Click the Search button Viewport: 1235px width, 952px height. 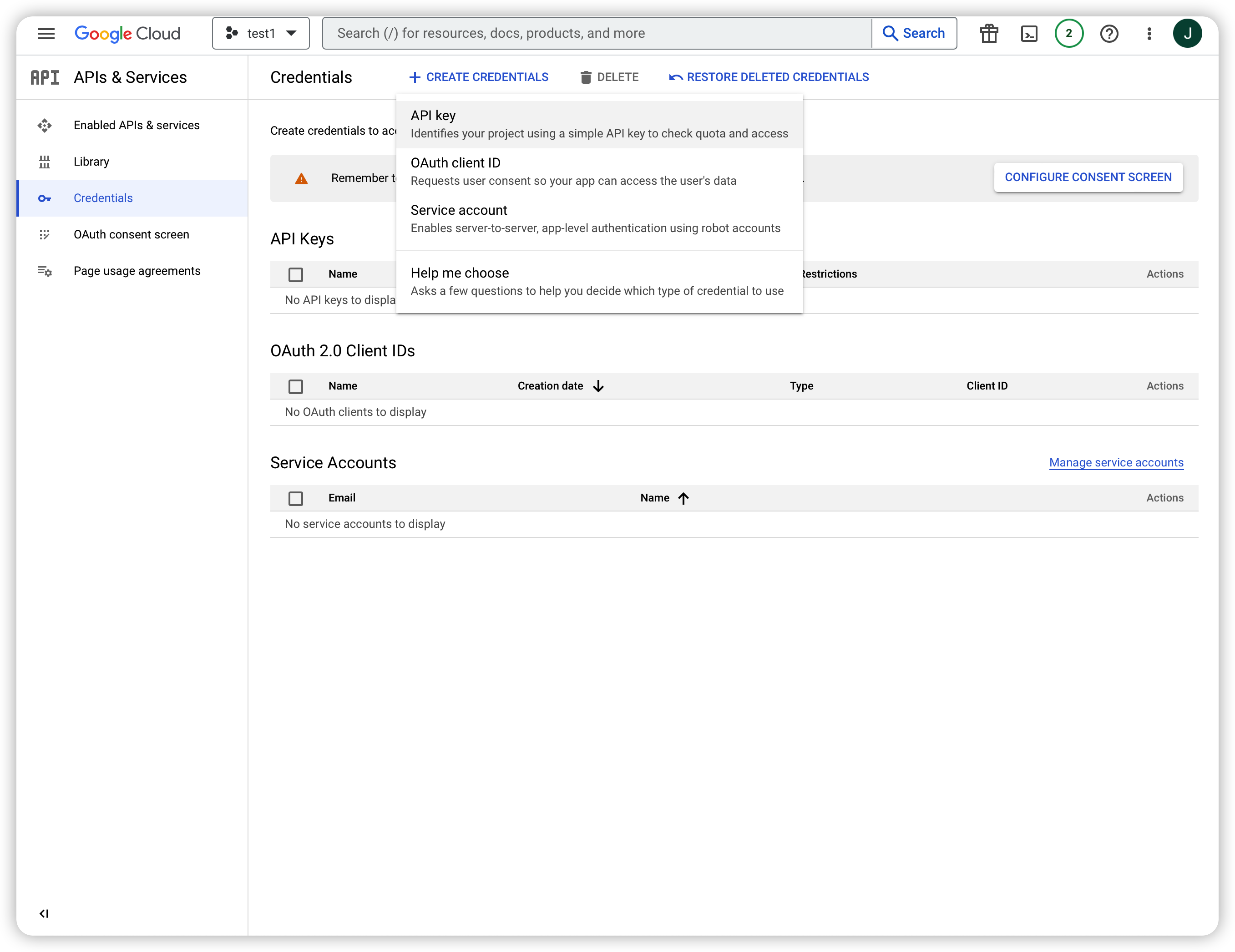914,33
